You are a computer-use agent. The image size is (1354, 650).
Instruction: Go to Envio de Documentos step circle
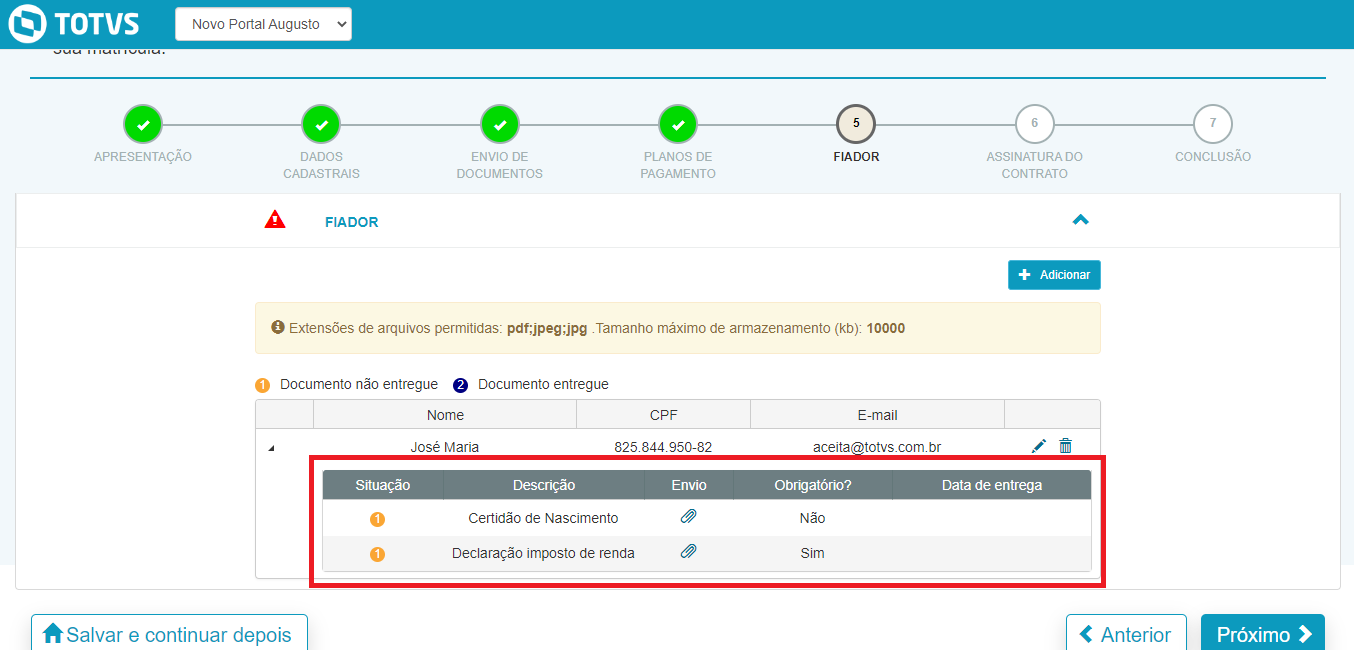pos(499,124)
